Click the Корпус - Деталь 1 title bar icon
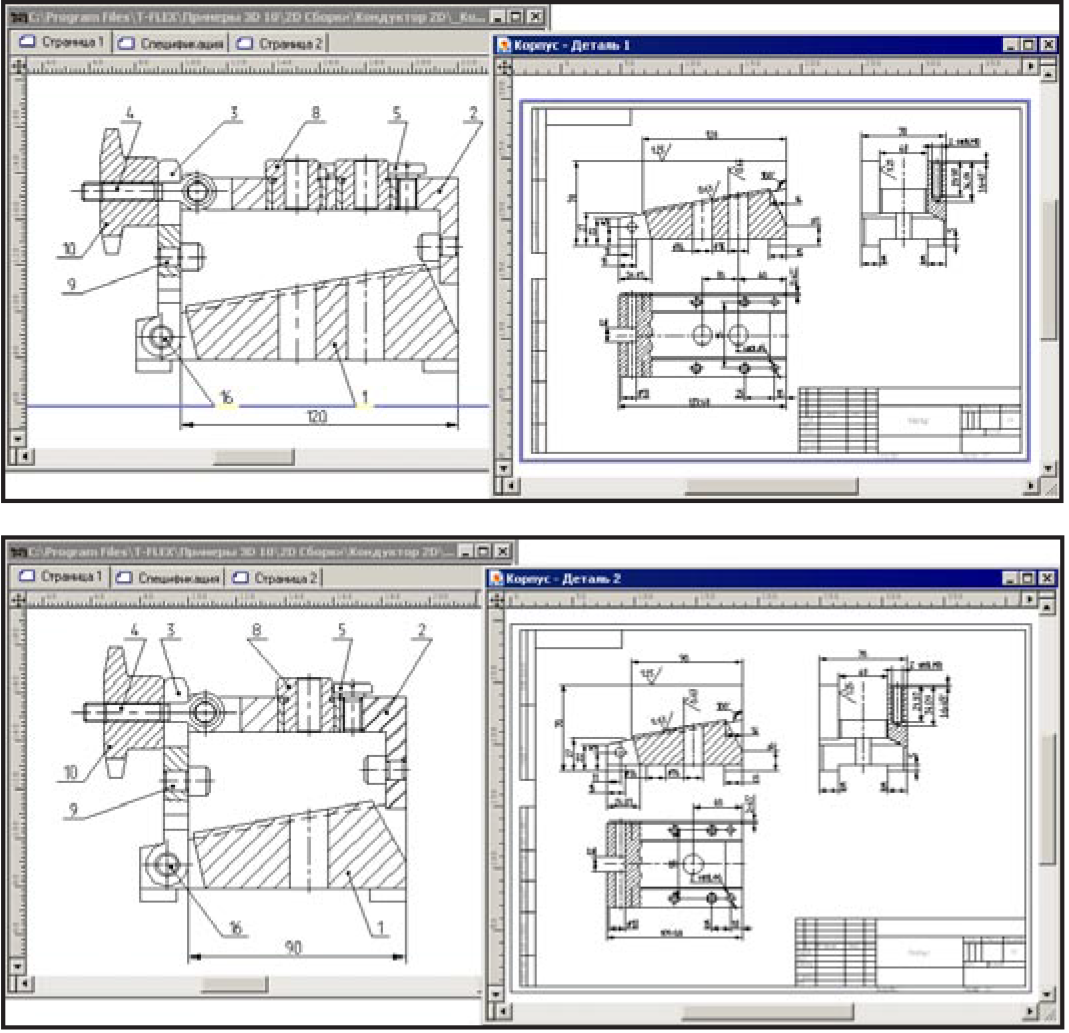 point(504,45)
